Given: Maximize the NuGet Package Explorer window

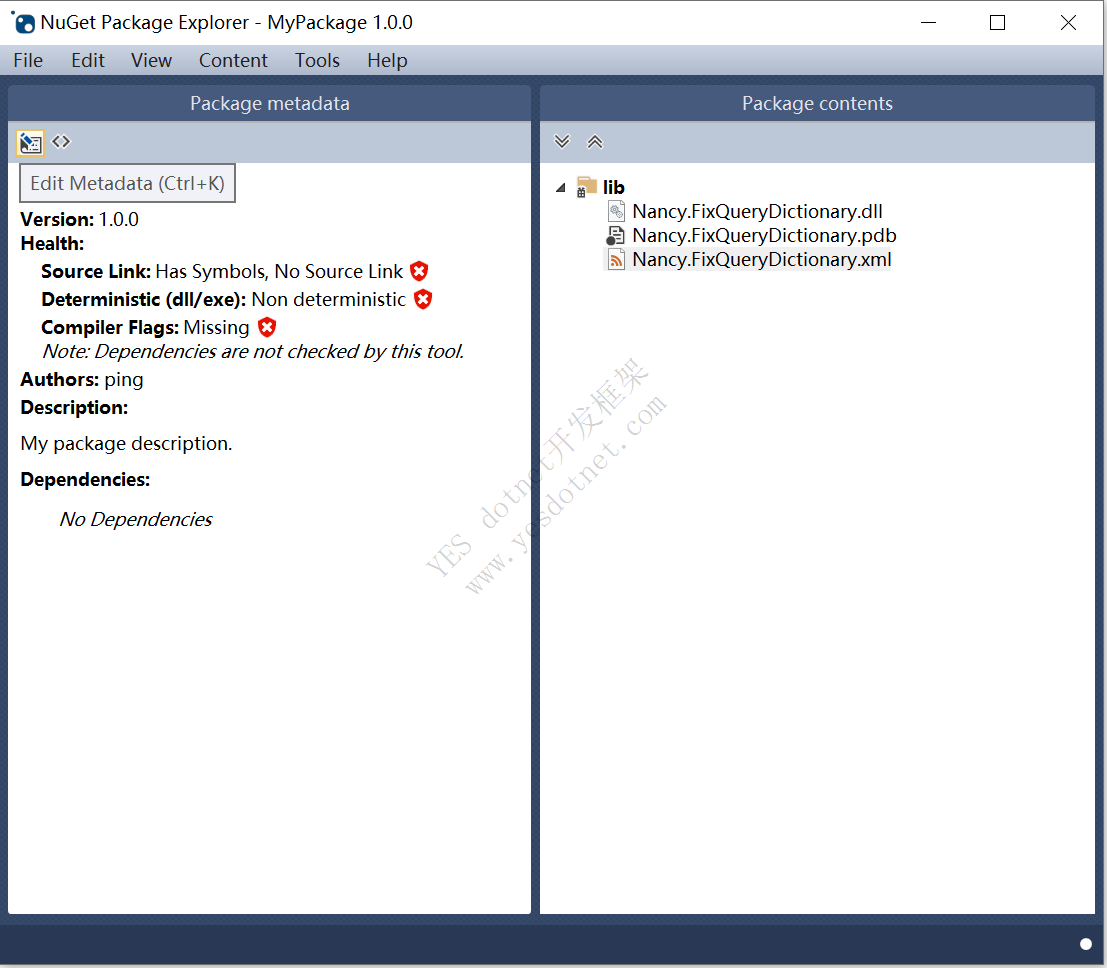Looking at the screenshot, I should (998, 23).
